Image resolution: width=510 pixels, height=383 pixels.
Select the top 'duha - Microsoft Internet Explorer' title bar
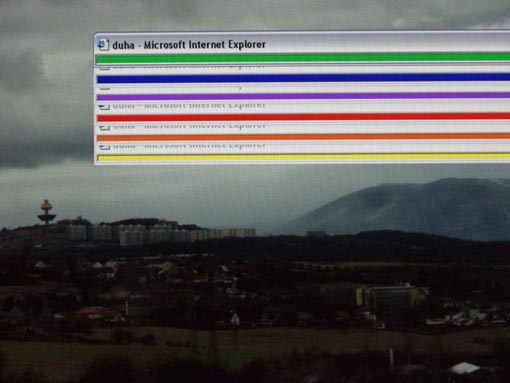[302, 44]
